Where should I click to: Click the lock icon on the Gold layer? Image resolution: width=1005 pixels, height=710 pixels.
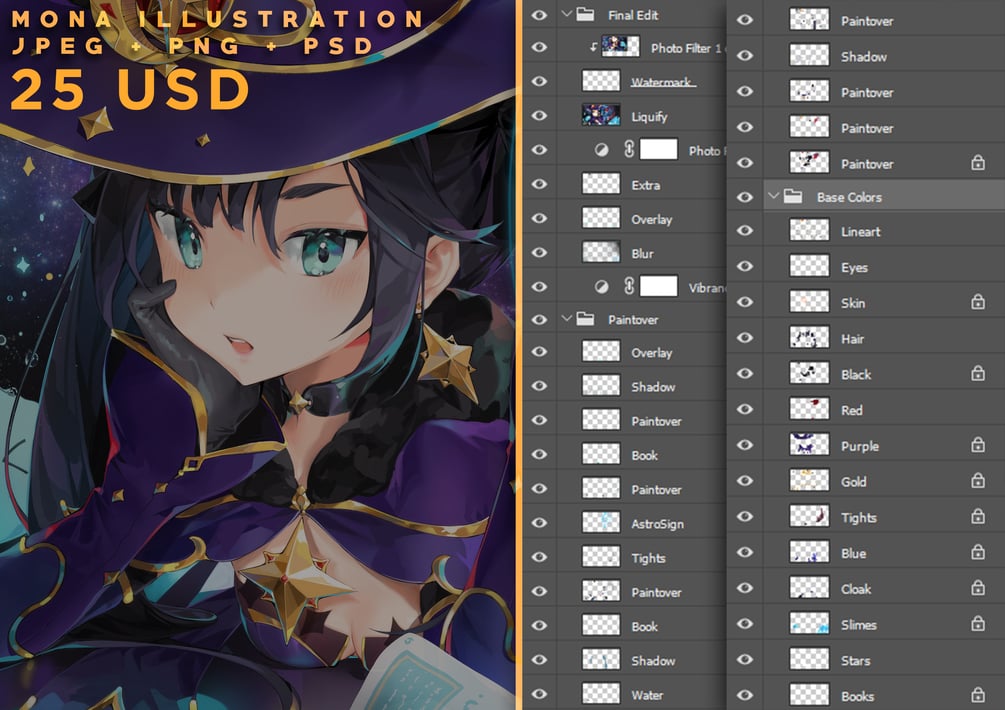click(x=977, y=481)
